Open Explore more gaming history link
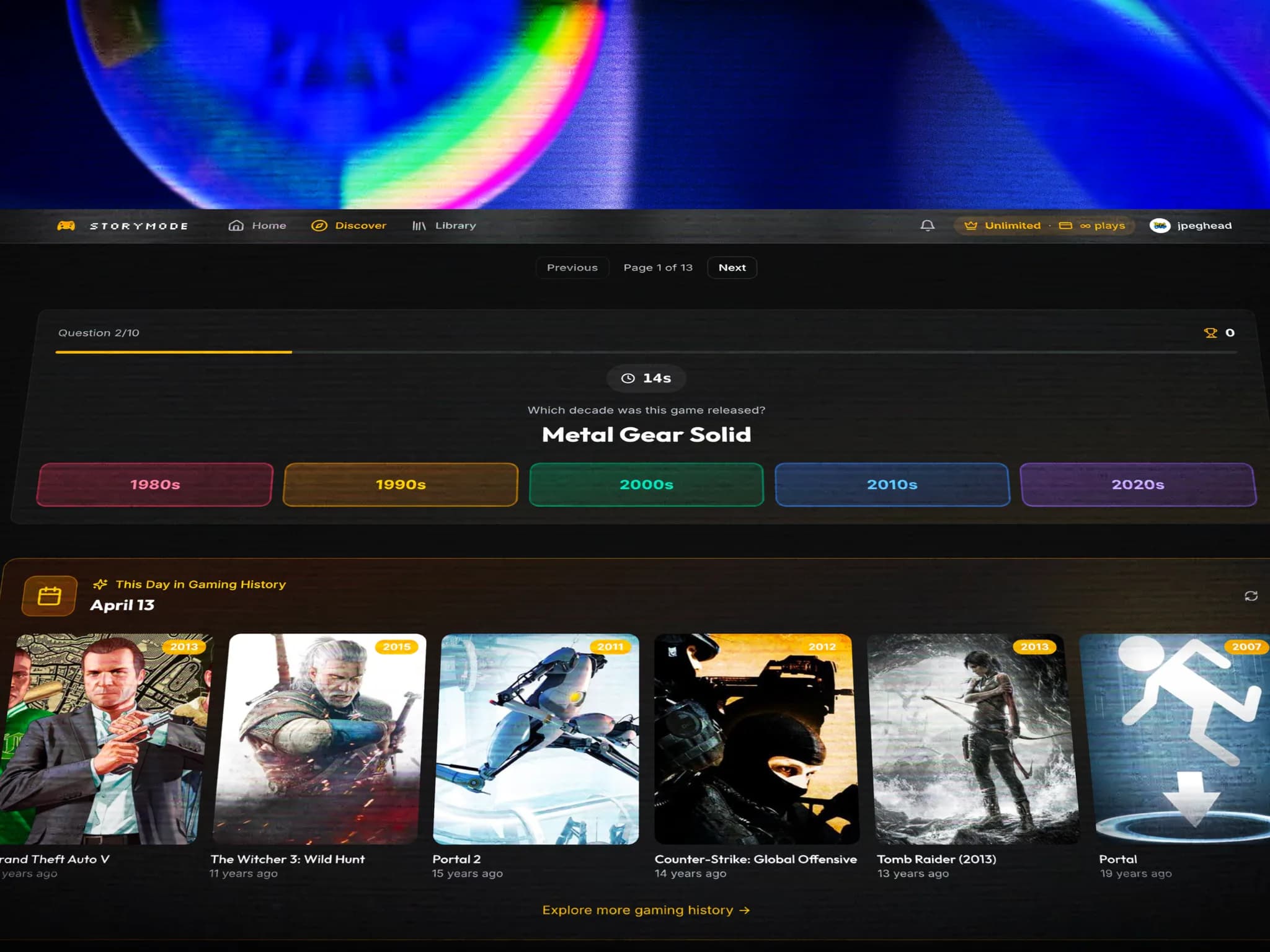This screenshot has width=1270, height=952. tap(646, 910)
